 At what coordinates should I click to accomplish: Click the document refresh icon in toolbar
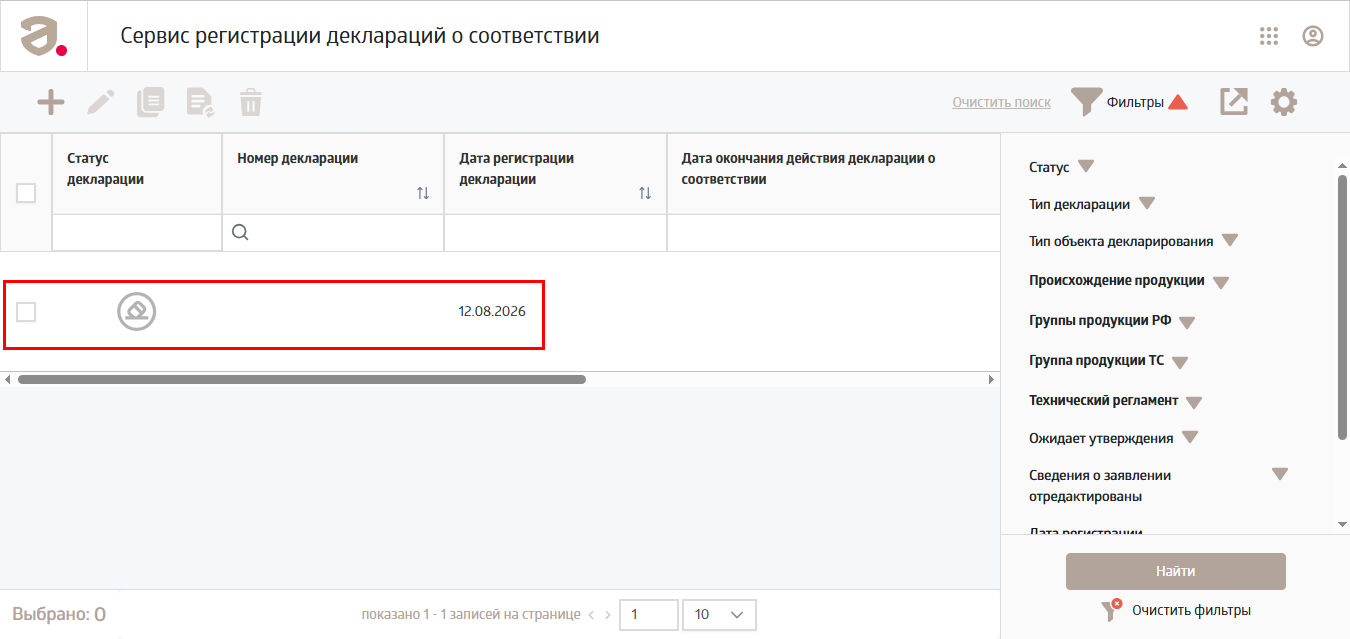[201, 102]
